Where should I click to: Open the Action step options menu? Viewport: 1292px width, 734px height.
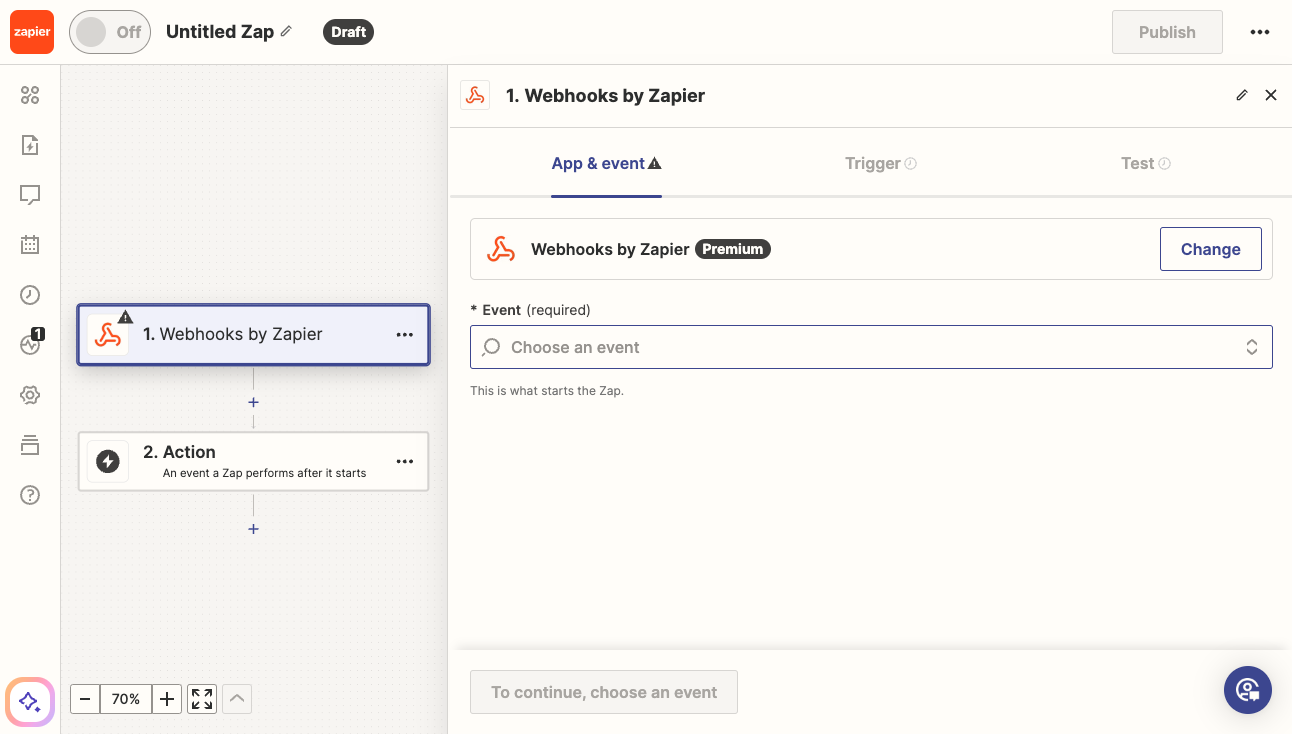pos(405,461)
